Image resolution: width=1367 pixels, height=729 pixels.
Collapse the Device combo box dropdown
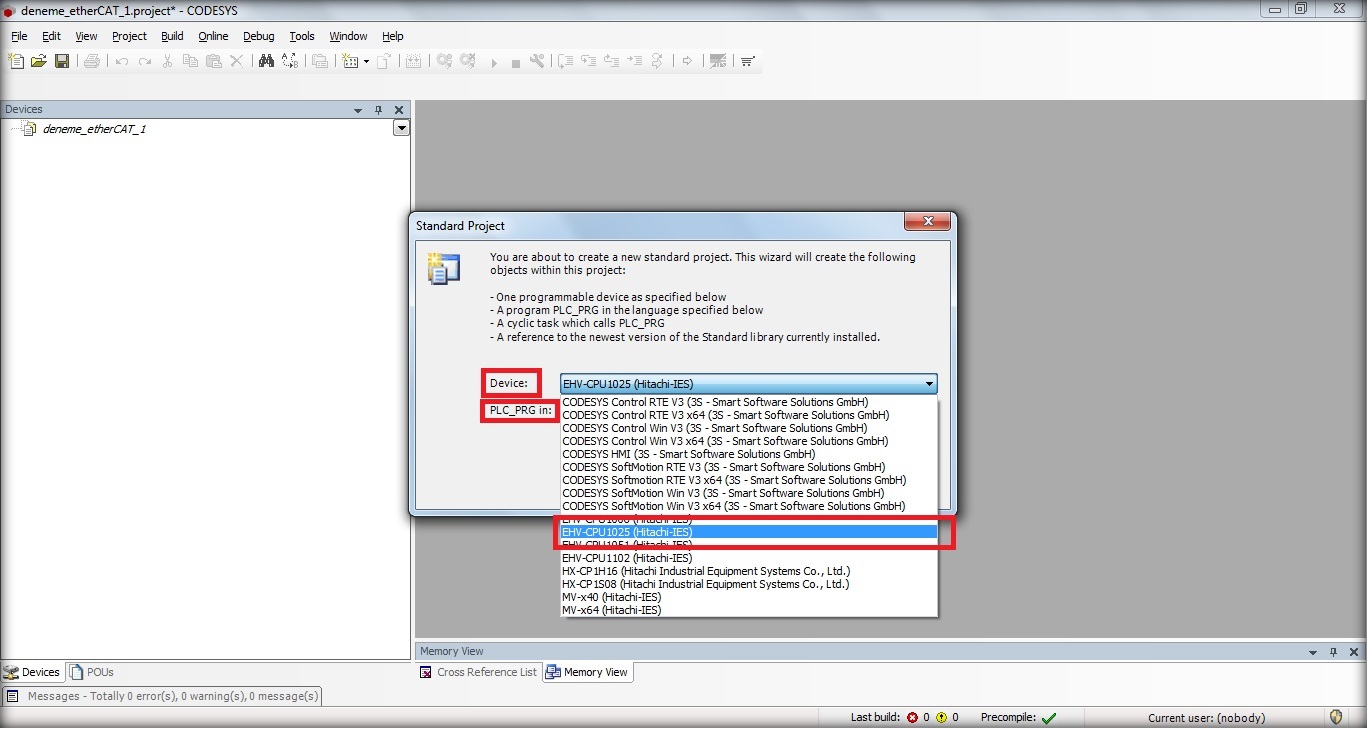coord(929,384)
